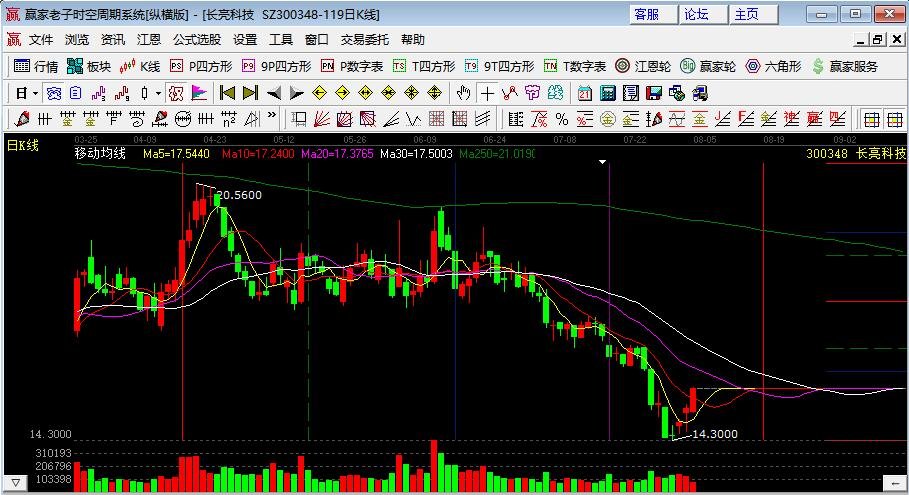909x495 pixels.
Task: Open the 日 period dropdown arrow
Action: click(35, 93)
